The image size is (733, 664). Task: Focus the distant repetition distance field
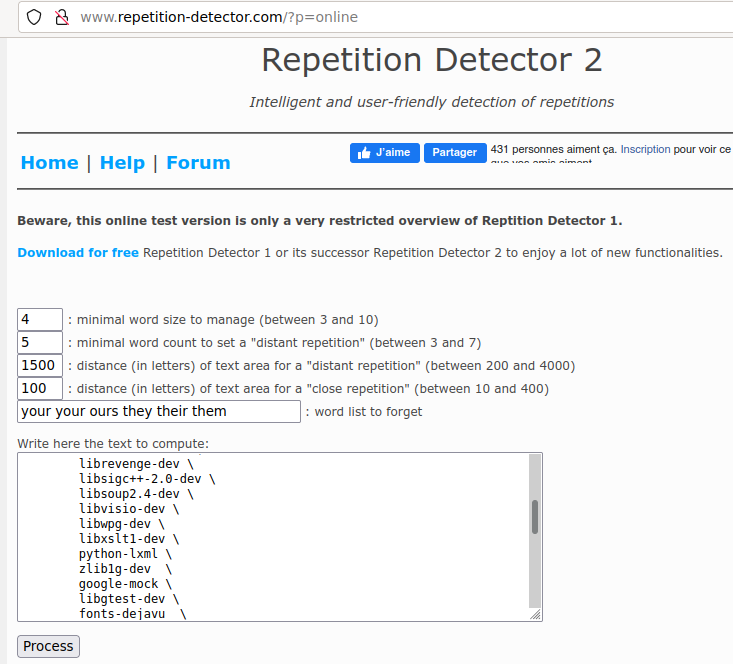40,365
